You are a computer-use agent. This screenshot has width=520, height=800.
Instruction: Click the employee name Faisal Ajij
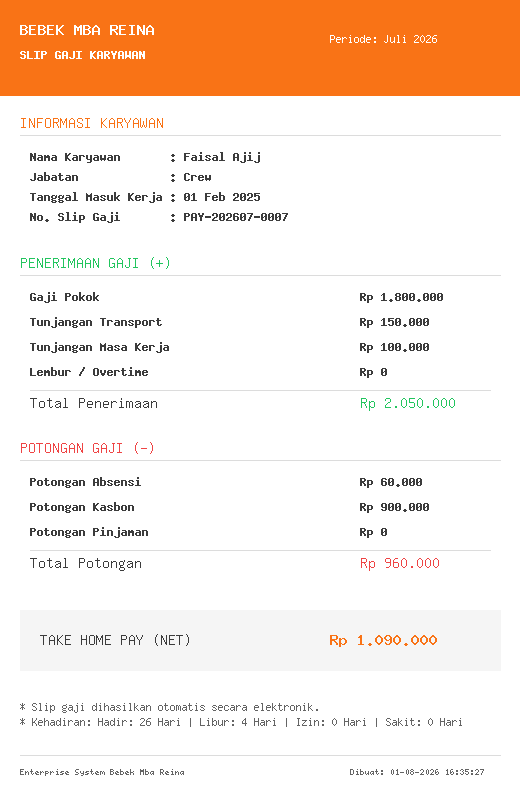point(222,157)
